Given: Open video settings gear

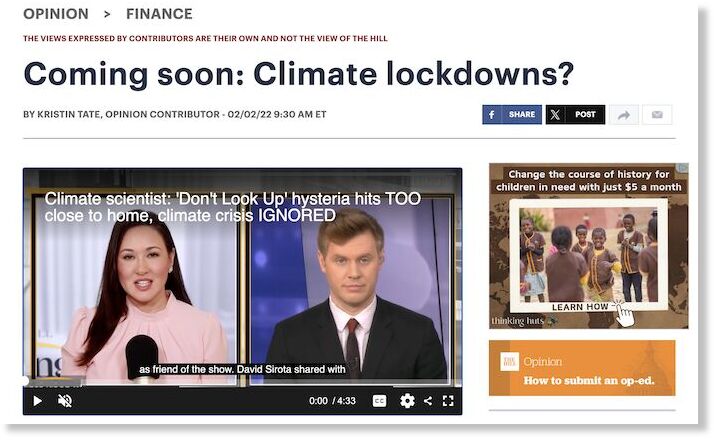Looking at the screenshot, I should tap(407, 401).
